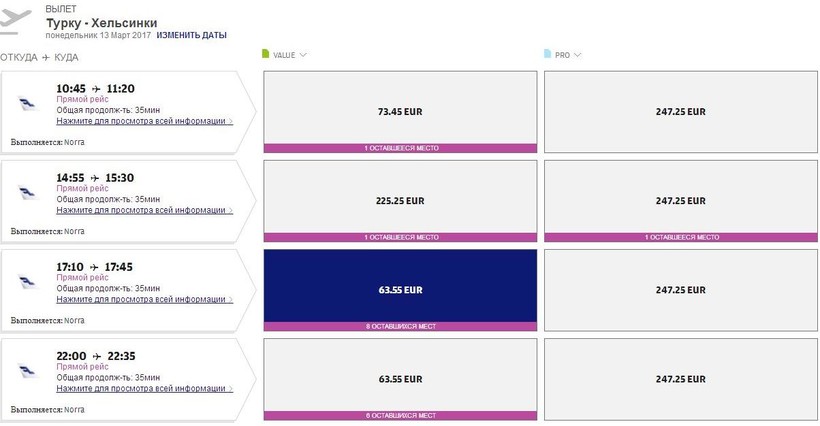Image resolution: width=820 pixels, height=426 pixels.
Task: Choose 247.25 EUR Pro fare for 14:55 flight
Action: click(x=681, y=200)
